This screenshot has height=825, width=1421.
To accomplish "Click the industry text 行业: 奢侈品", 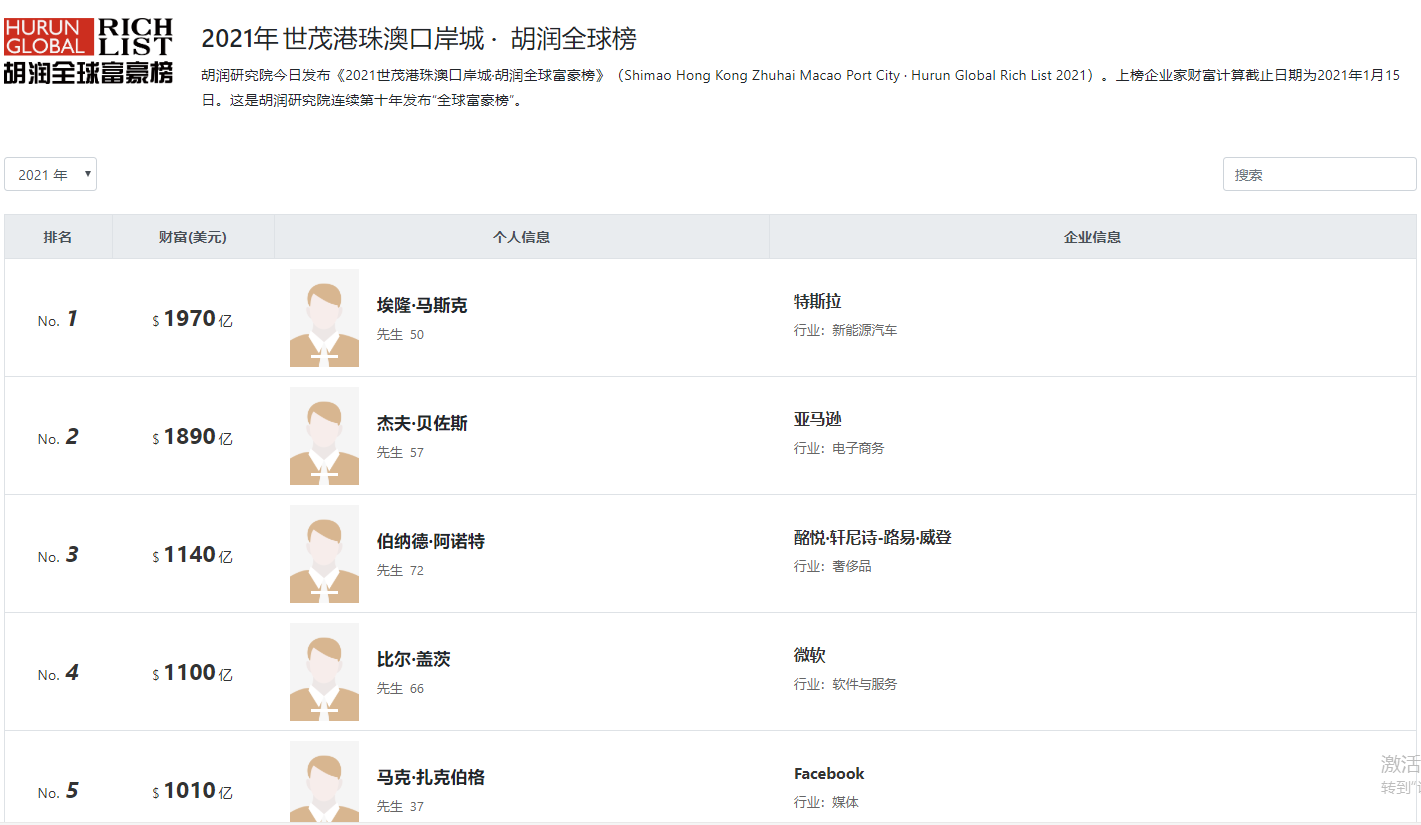I will [x=832, y=566].
